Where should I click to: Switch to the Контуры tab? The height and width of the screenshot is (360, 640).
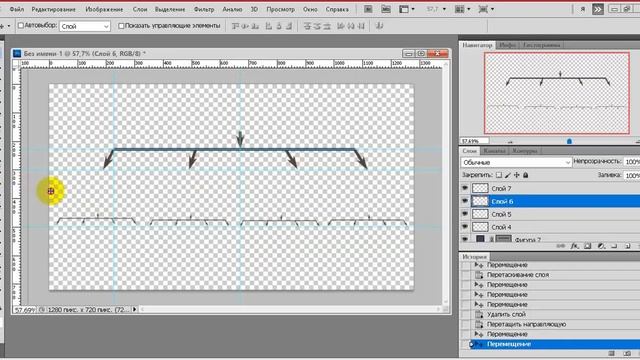pyautogui.click(x=524, y=151)
